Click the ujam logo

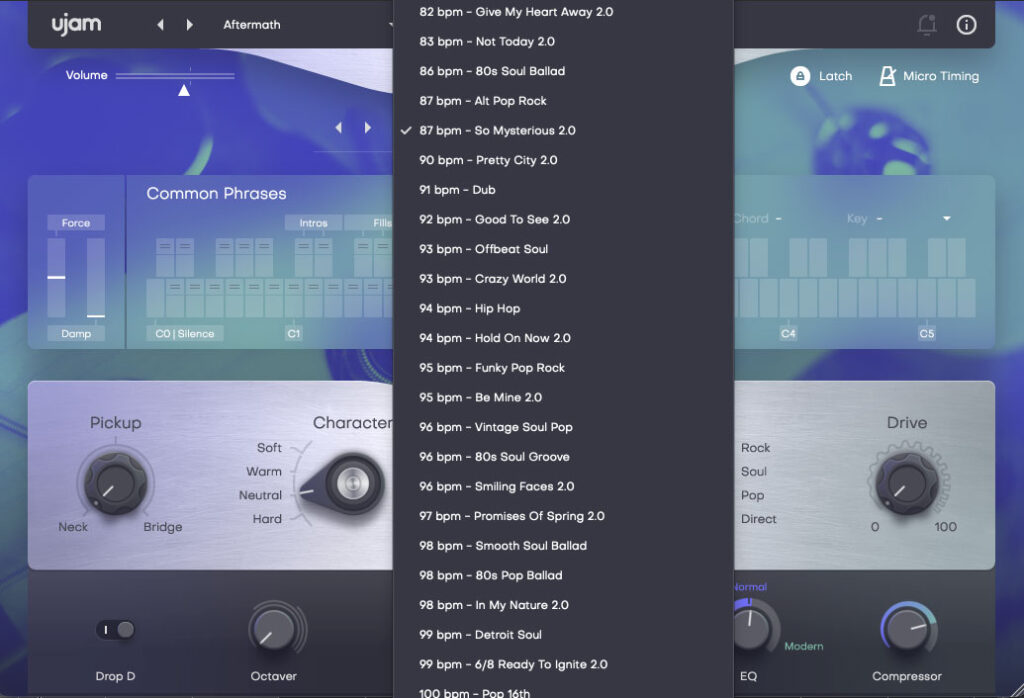[76, 24]
